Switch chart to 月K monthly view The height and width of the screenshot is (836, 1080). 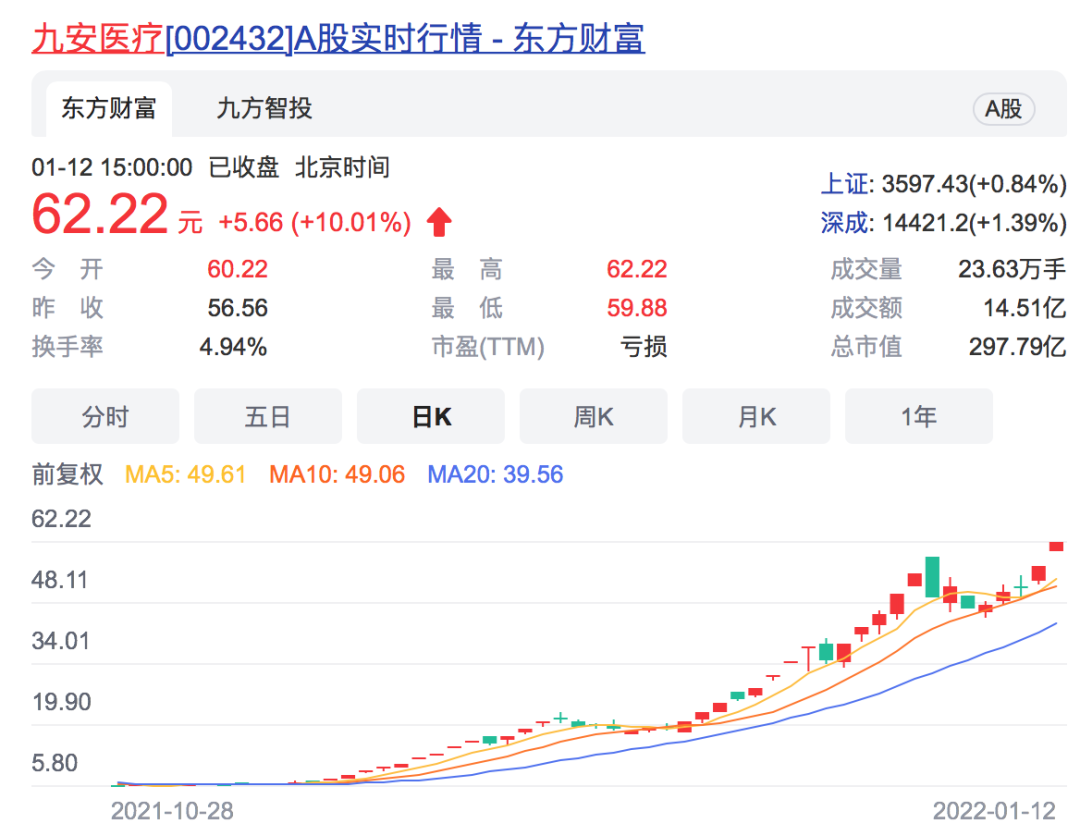756,417
